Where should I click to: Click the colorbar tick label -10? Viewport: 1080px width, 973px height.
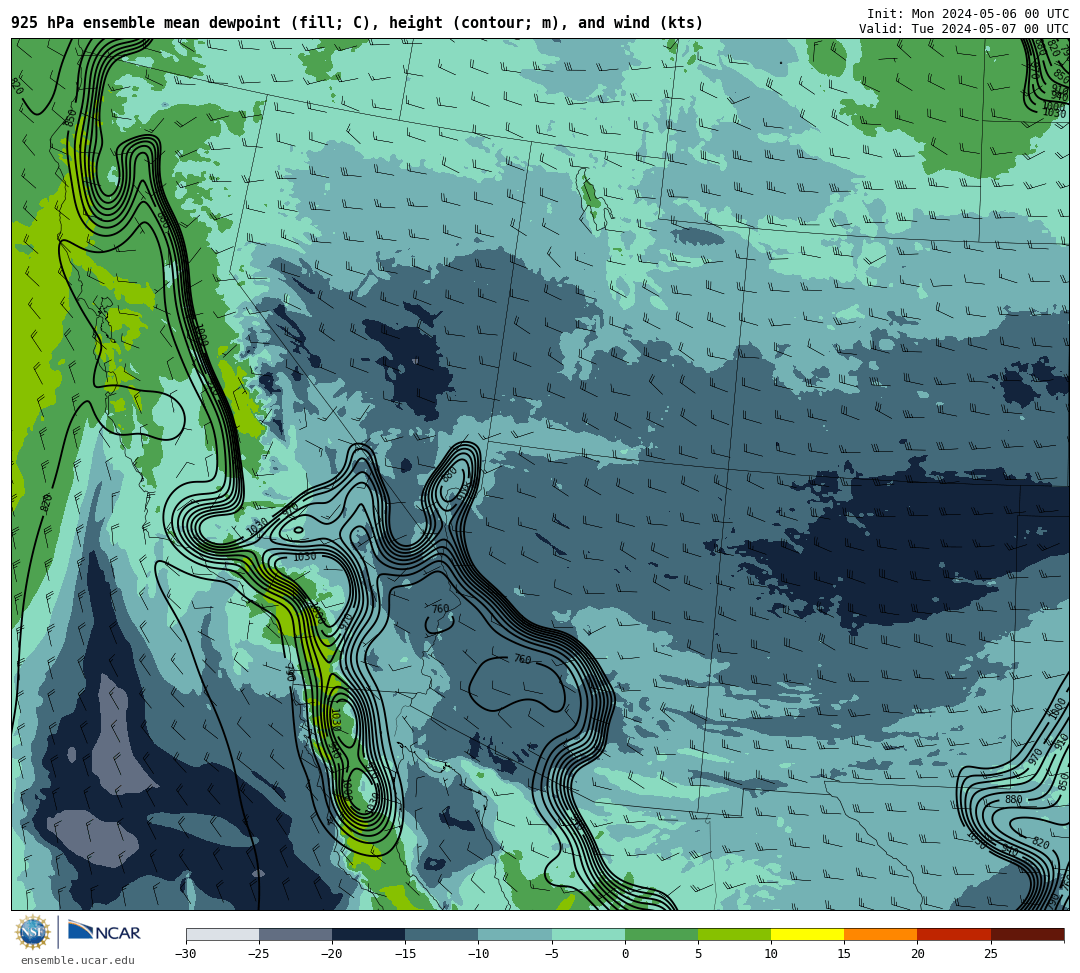[x=478, y=954]
